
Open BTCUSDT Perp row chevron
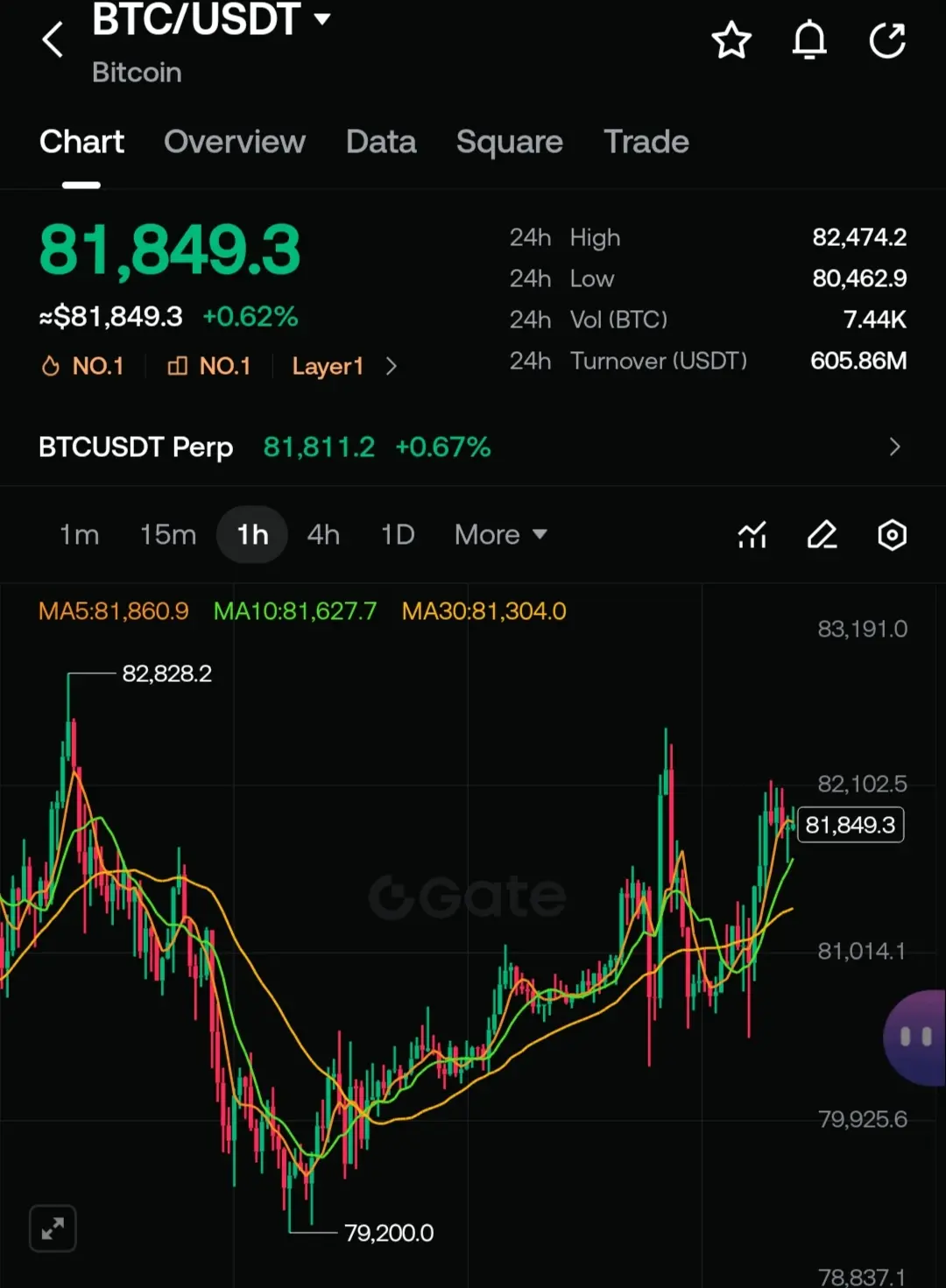(x=894, y=447)
